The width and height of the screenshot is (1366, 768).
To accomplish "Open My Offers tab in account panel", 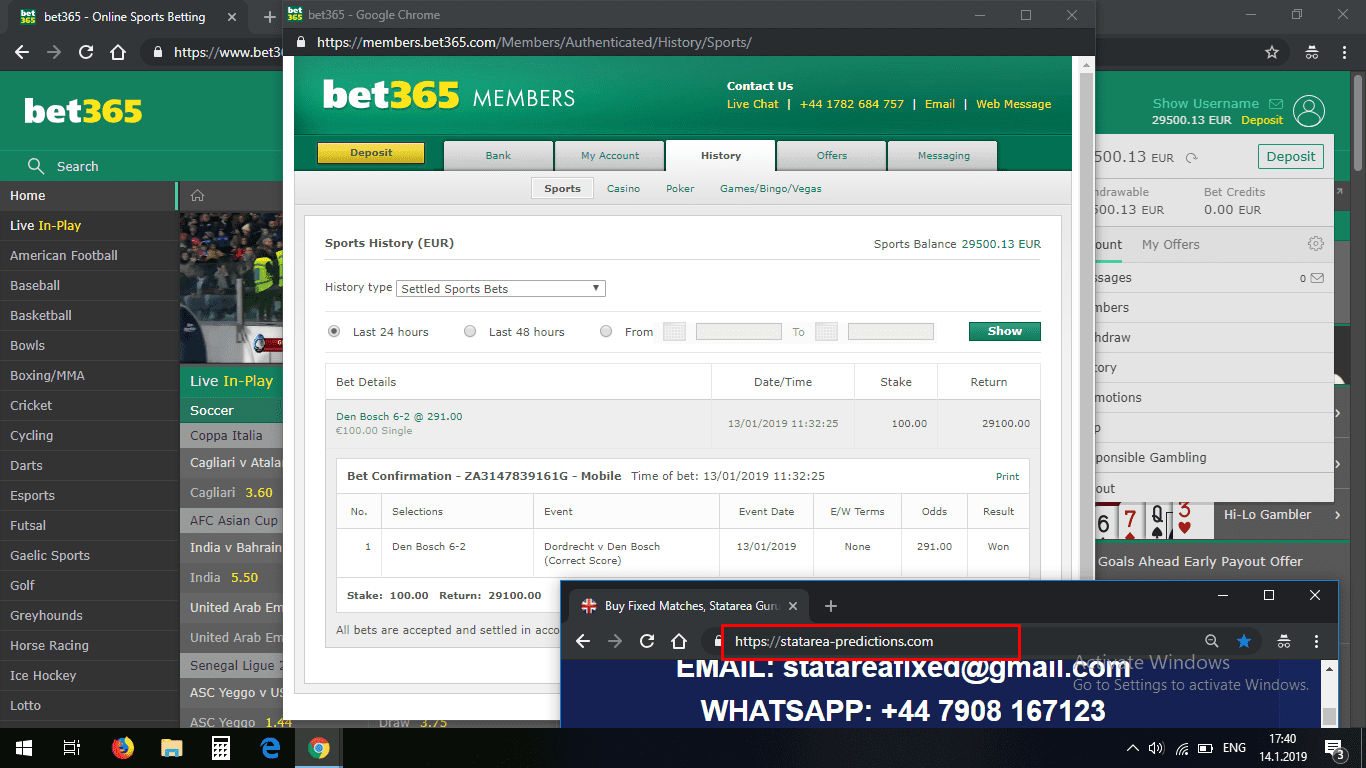I will [x=1170, y=244].
